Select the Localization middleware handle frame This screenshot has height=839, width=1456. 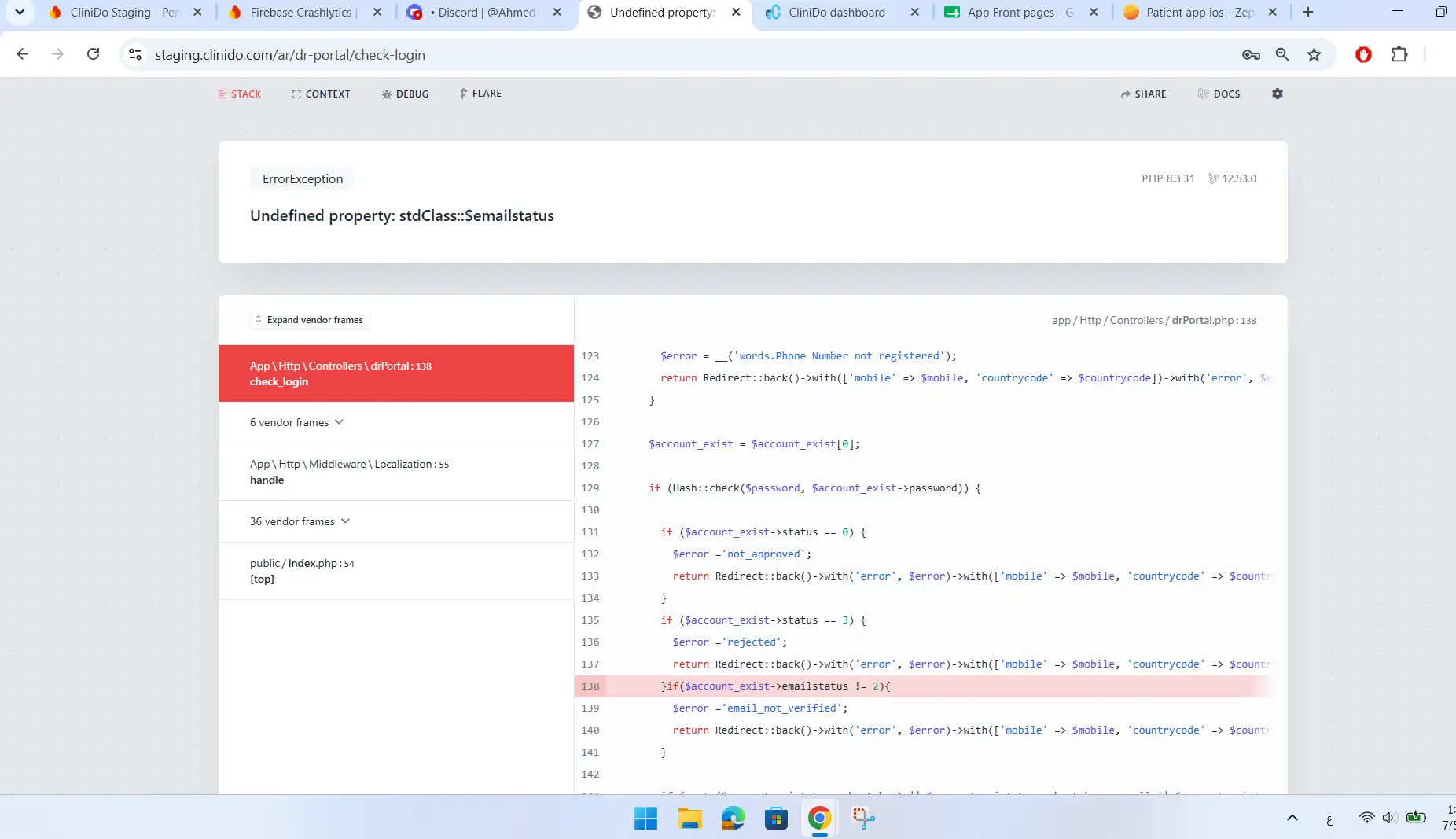(396, 472)
